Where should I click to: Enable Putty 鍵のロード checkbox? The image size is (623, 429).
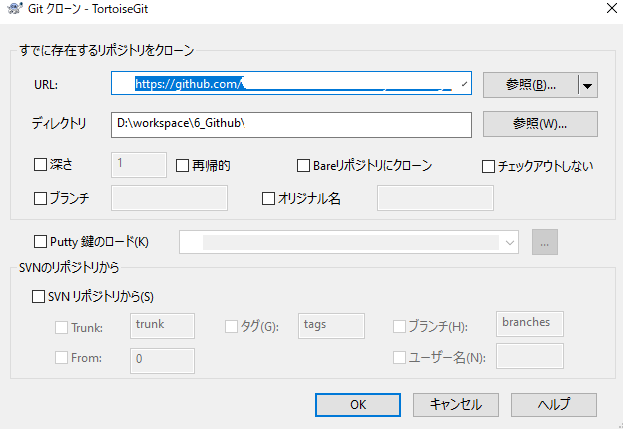41,242
